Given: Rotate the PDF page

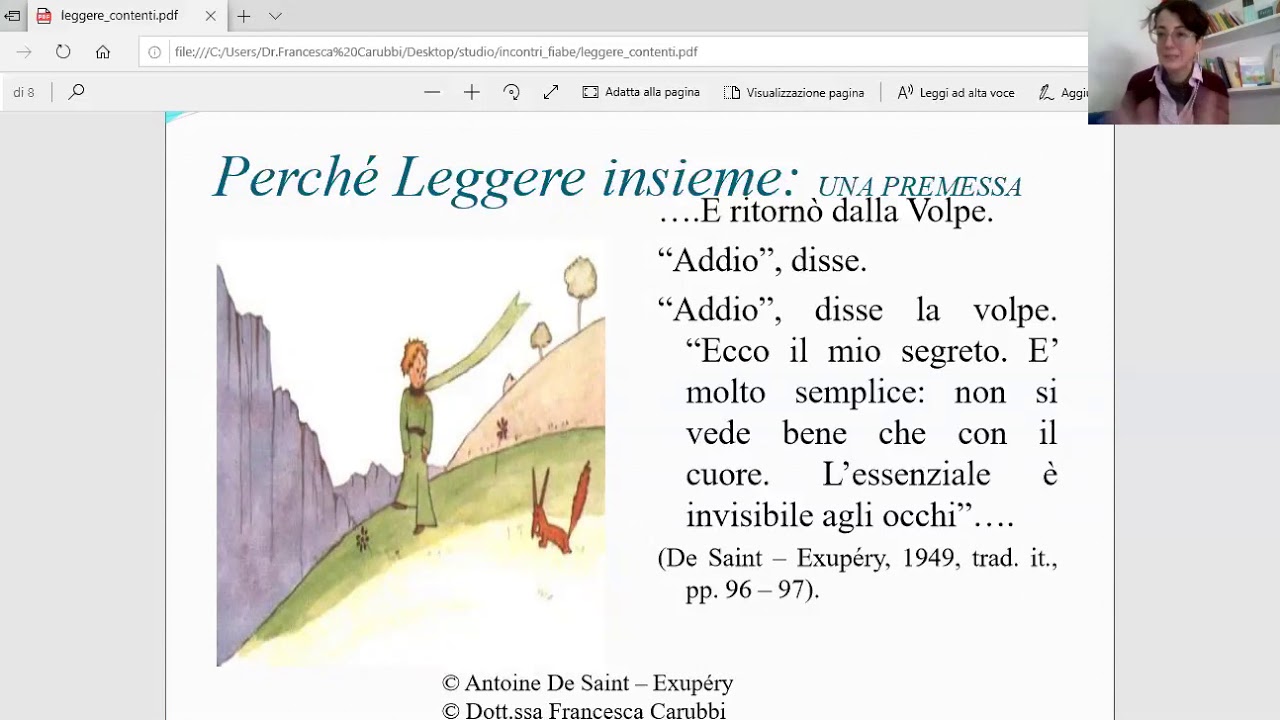Looking at the screenshot, I should pyautogui.click(x=511, y=92).
